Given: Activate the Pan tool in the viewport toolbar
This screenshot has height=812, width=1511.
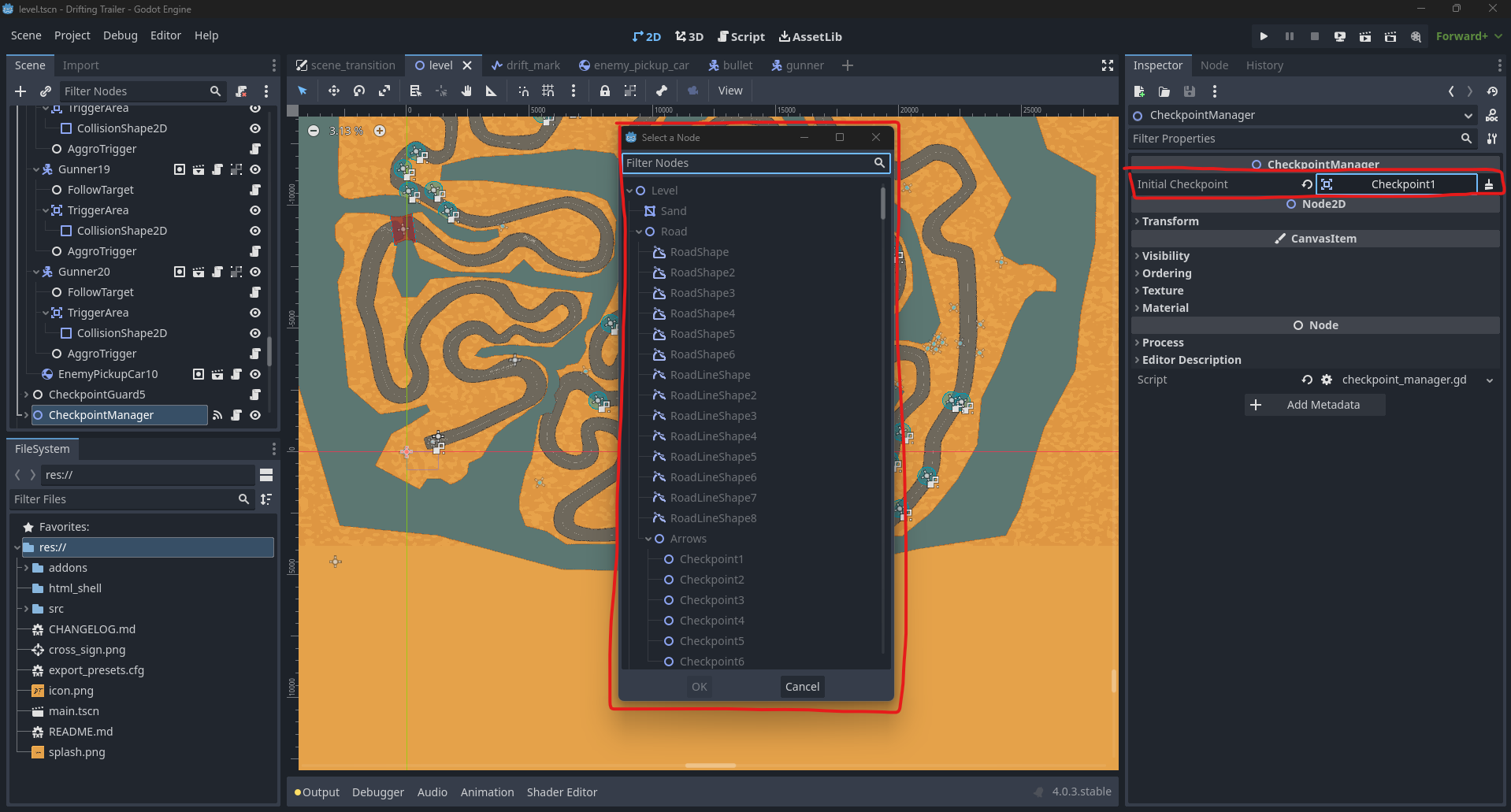Looking at the screenshot, I should (x=467, y=91).
